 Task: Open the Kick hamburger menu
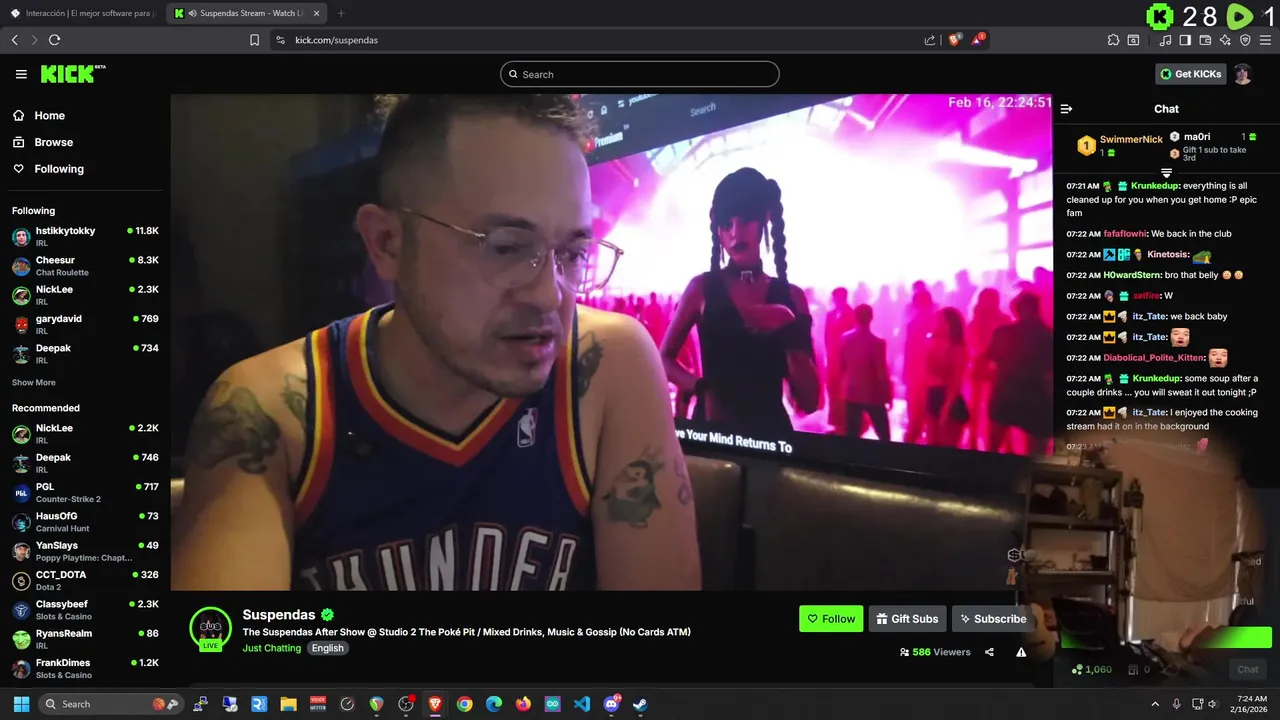(21, 74)
